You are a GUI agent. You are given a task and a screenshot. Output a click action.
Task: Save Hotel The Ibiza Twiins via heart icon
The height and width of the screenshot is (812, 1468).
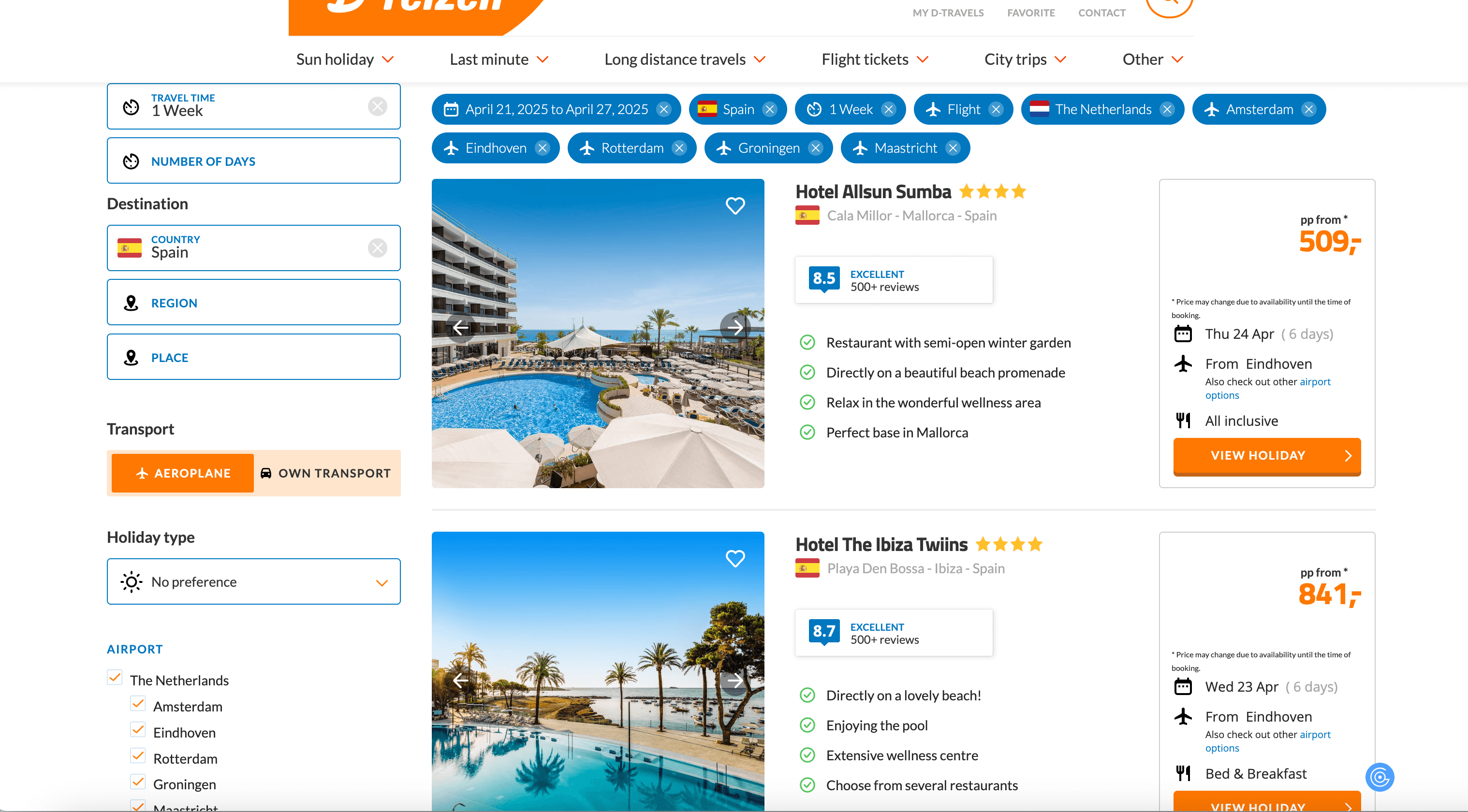point(735,558)
